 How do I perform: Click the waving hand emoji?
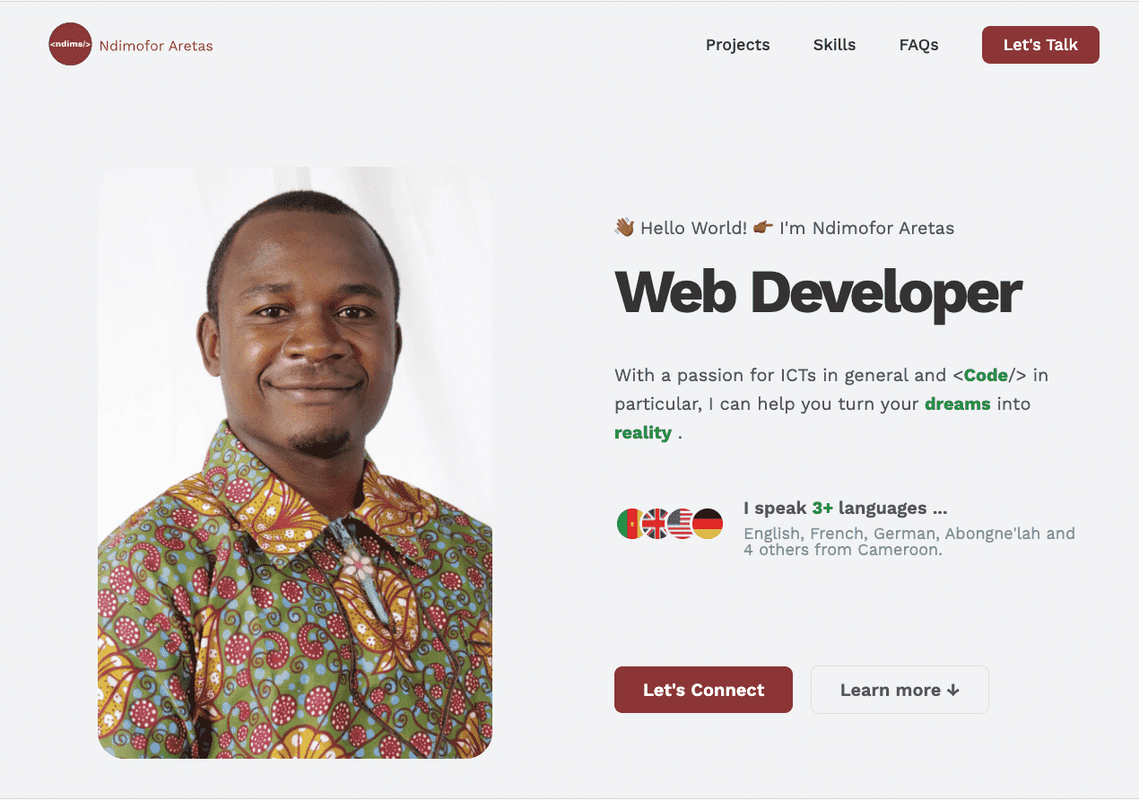[x=624, y=227]
